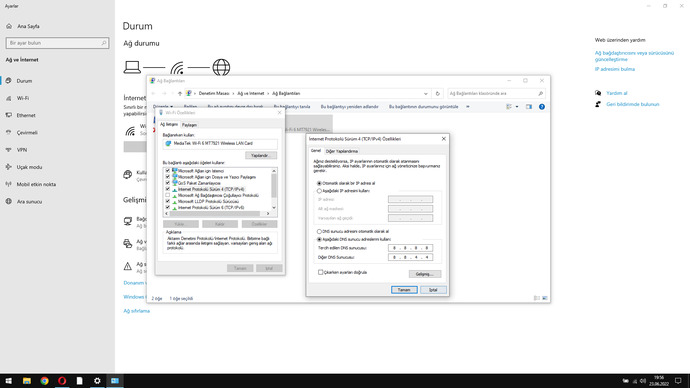This screenshot has height=388, width=690.
Task: Open the Çevirmeli dial-up icon in sidebar
Action: 8,132
